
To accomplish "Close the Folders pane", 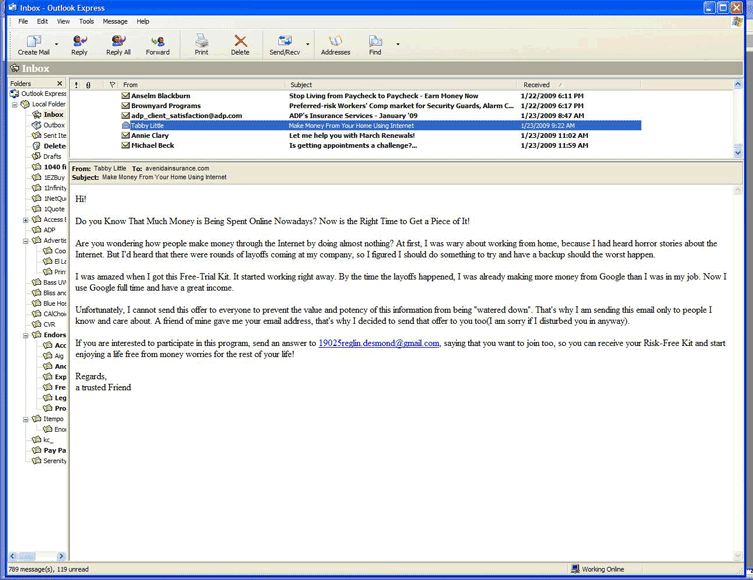I will (60, 84).
